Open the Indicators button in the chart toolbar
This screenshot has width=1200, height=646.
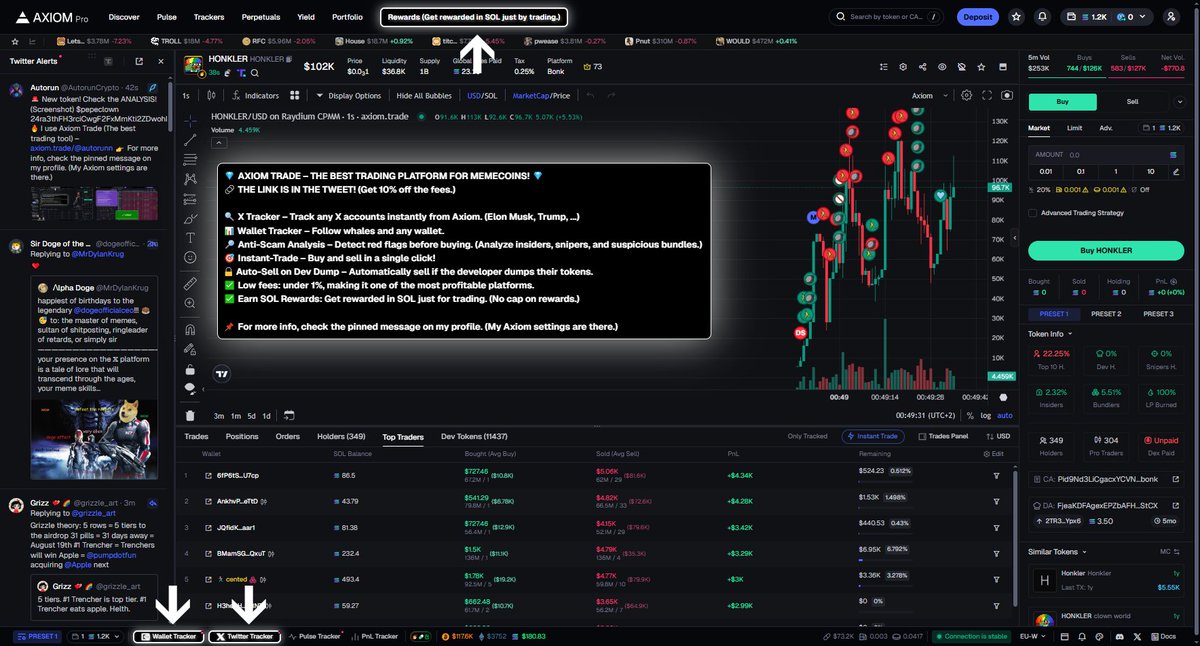click(x=256, y=95)
